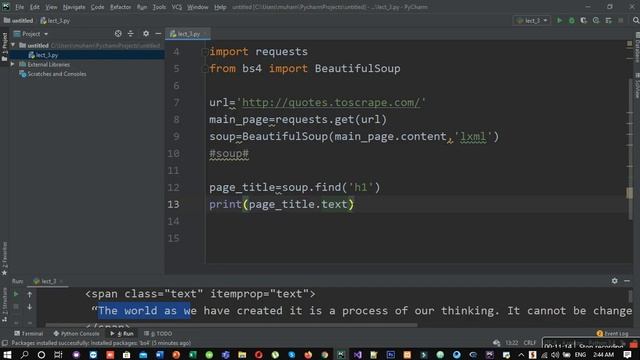Open the File menu
The height and width of the screenshot is (360, 640).
pos(20,7)
